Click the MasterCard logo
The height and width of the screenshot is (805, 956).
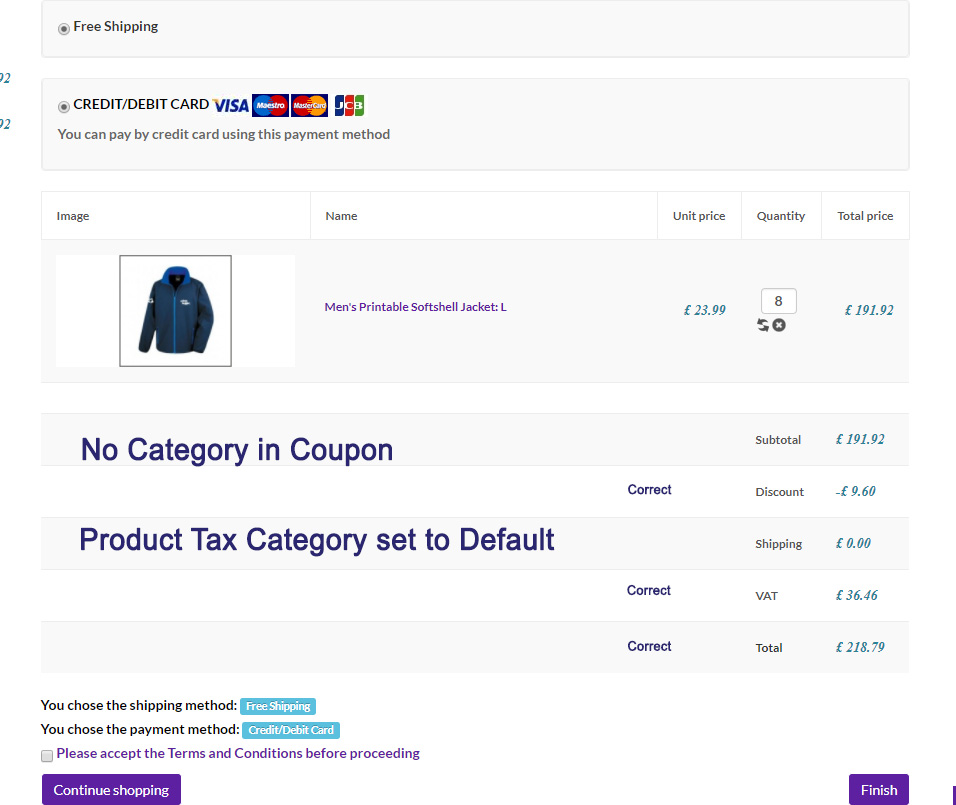click(x=309, y=105)
